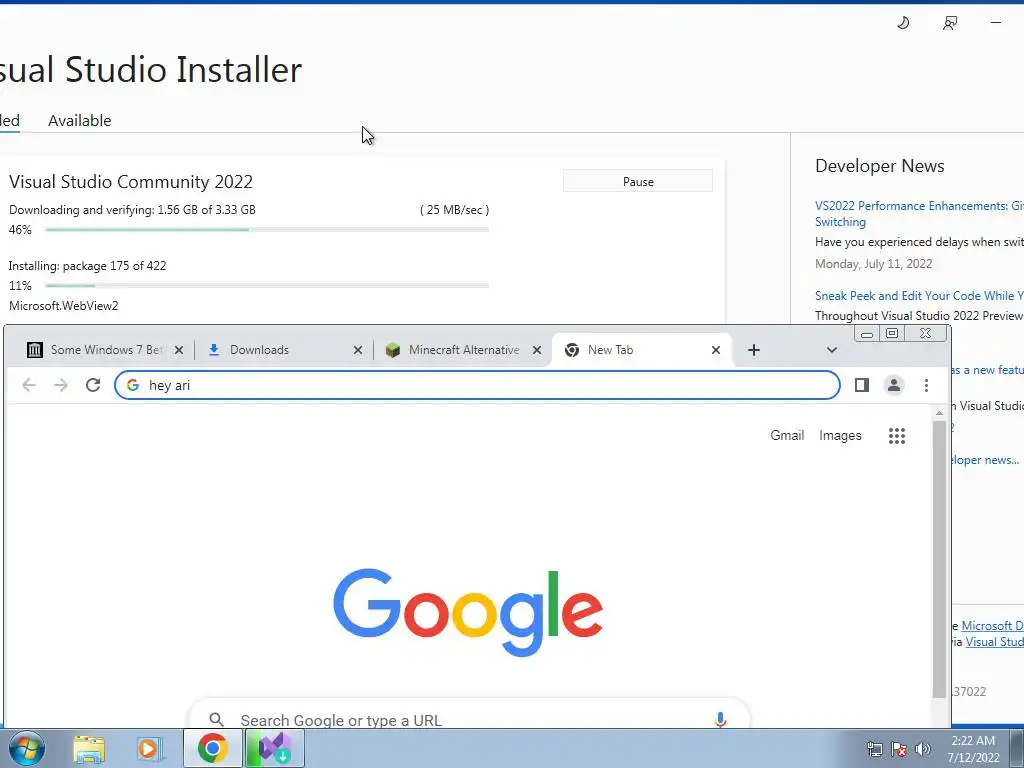Open volume speaker icon in tray
1024x768 pixels.
tap(923, 749)
